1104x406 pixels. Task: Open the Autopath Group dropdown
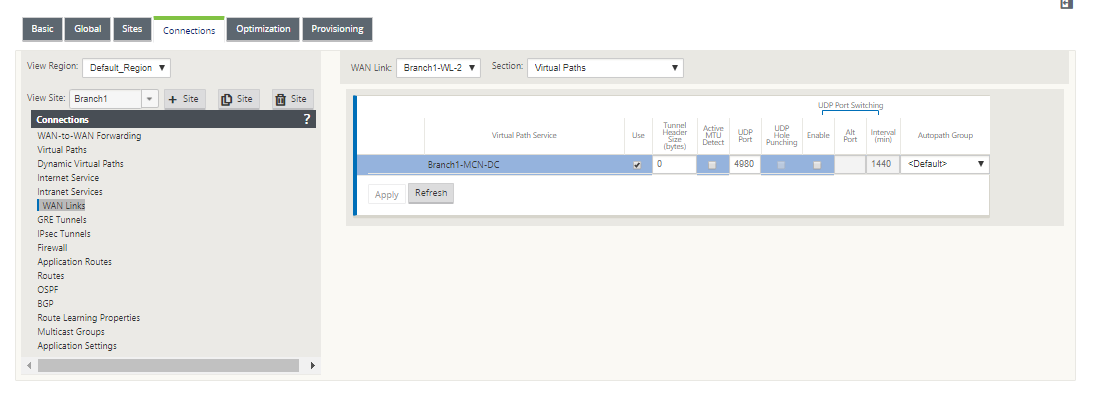point(945,165)
